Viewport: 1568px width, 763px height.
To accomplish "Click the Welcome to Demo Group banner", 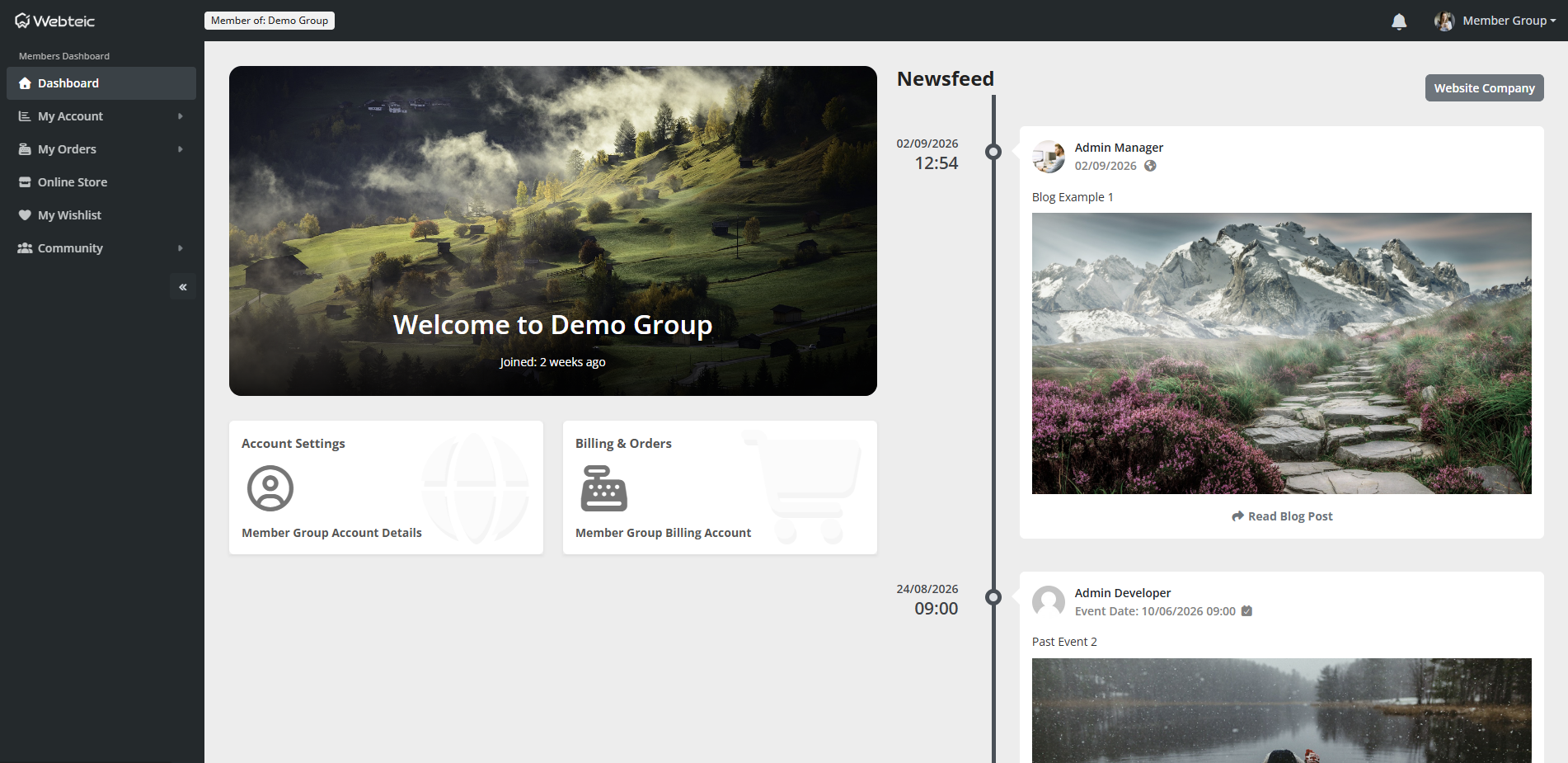I will coord(553,231).
